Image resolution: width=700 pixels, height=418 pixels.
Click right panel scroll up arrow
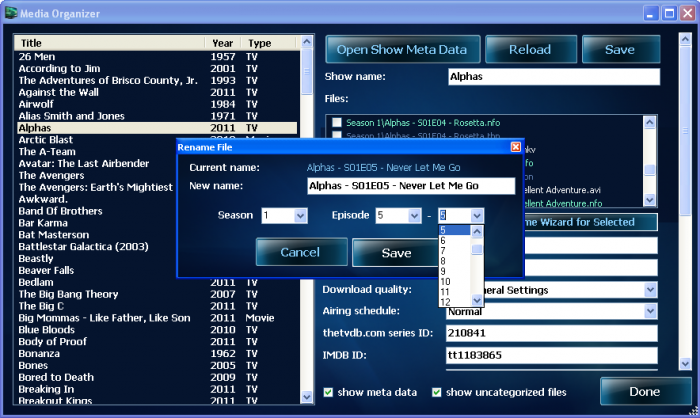685,39
